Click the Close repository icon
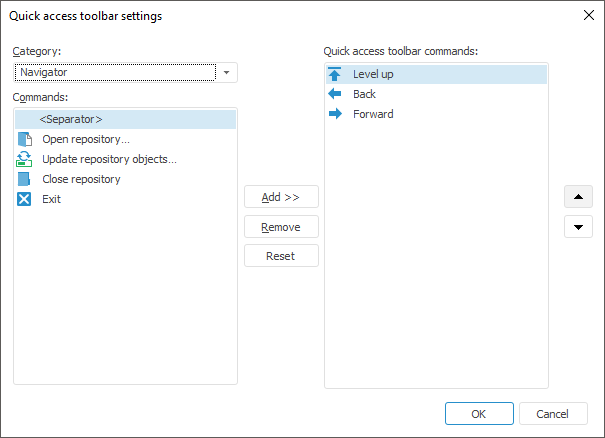This screenshot has width=605, height=438. pyautogui.click(x=25, y=179)
